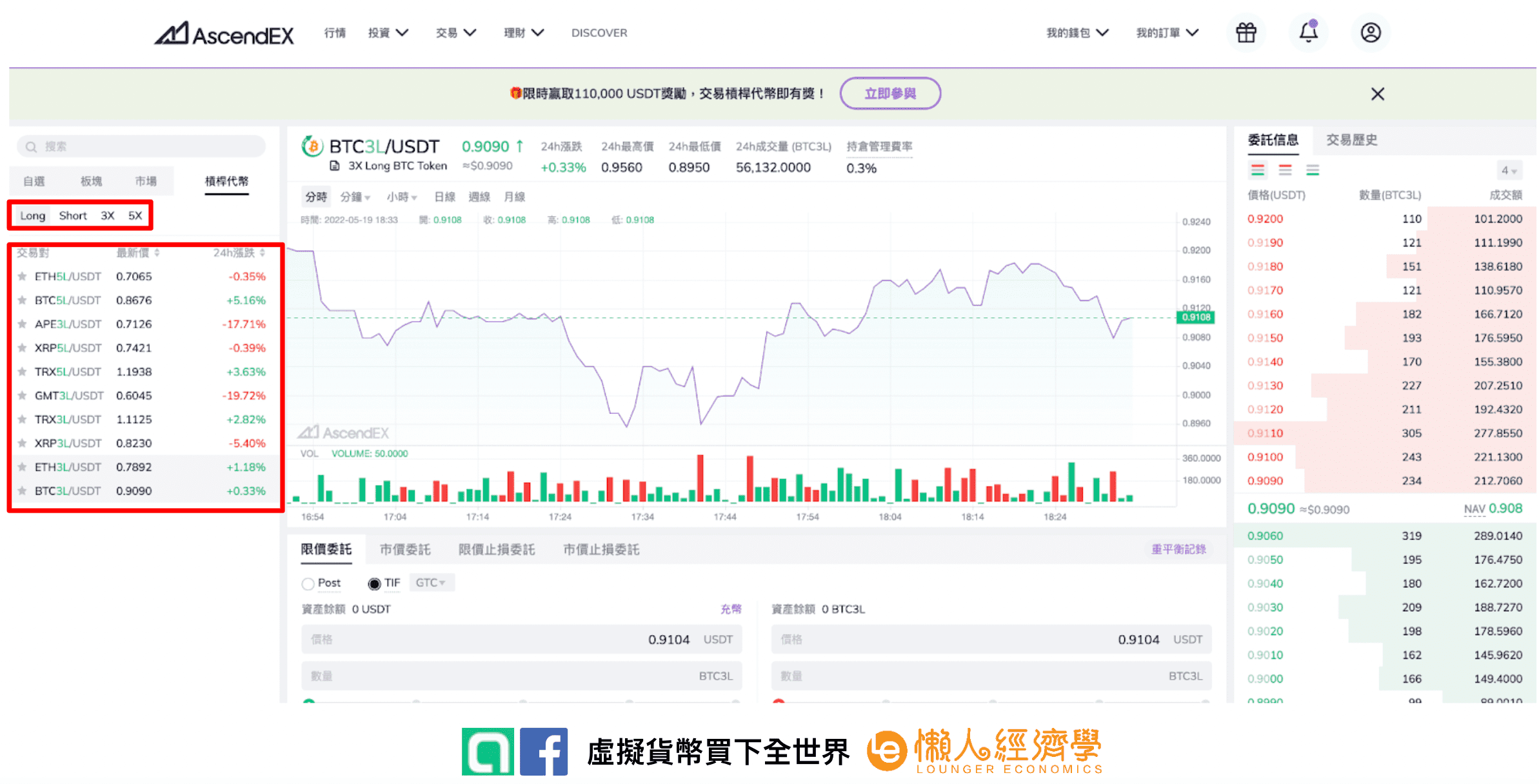
Task: Switch to the 市場 tab
Action: 146,182
